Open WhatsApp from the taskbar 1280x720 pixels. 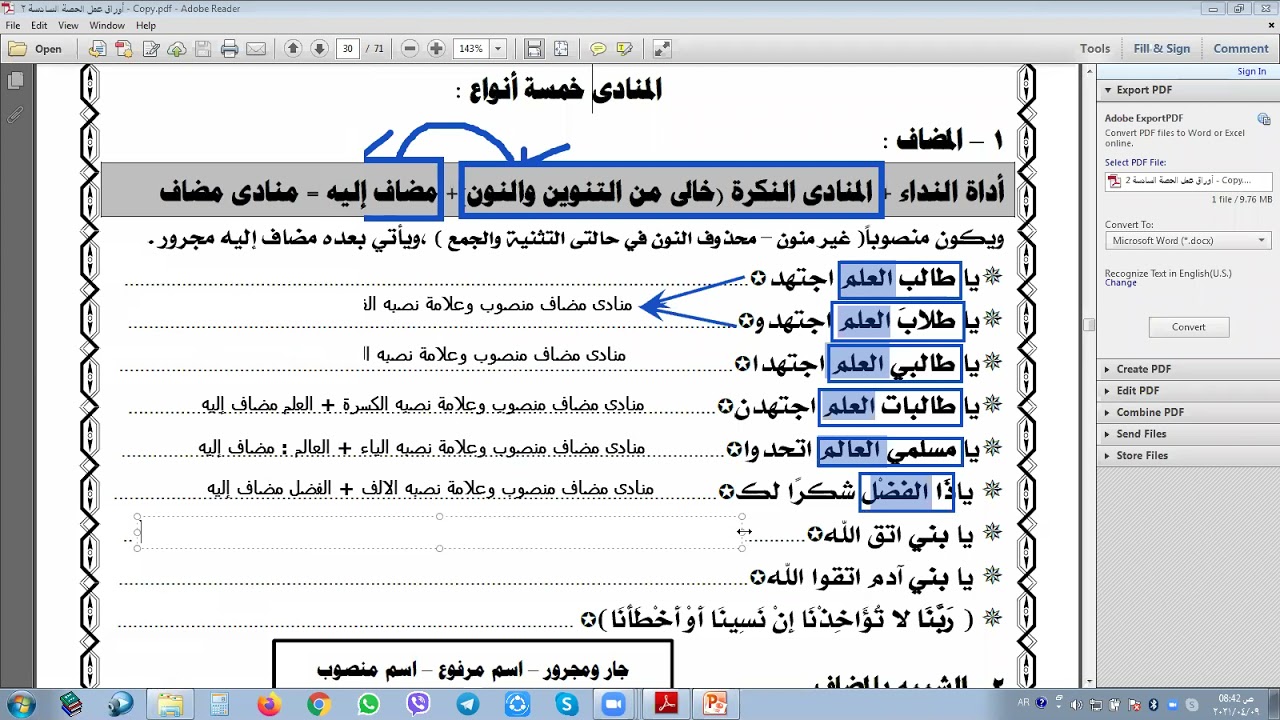tap(368, 704)
